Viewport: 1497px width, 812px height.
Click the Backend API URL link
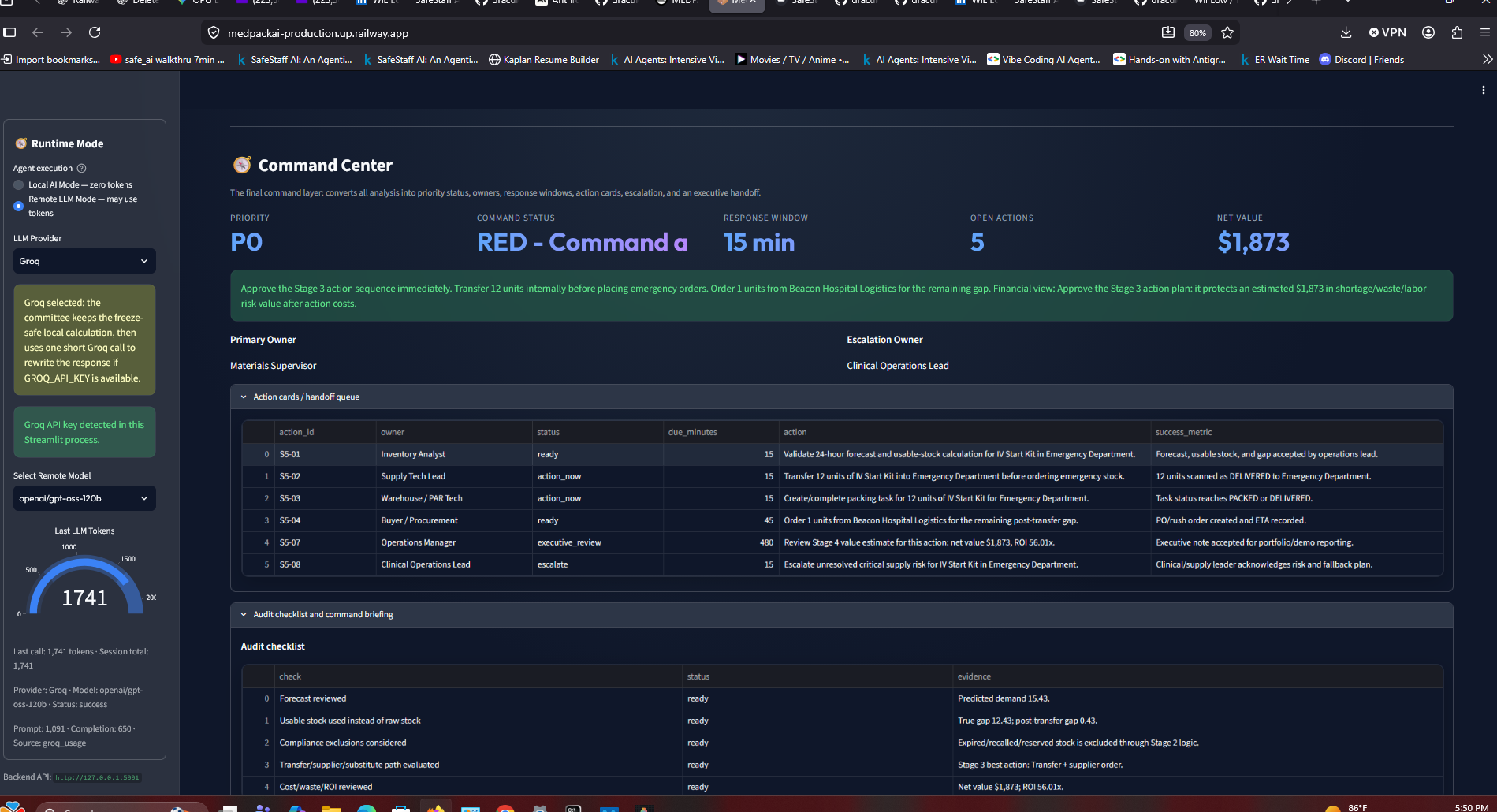pos(97,777)
